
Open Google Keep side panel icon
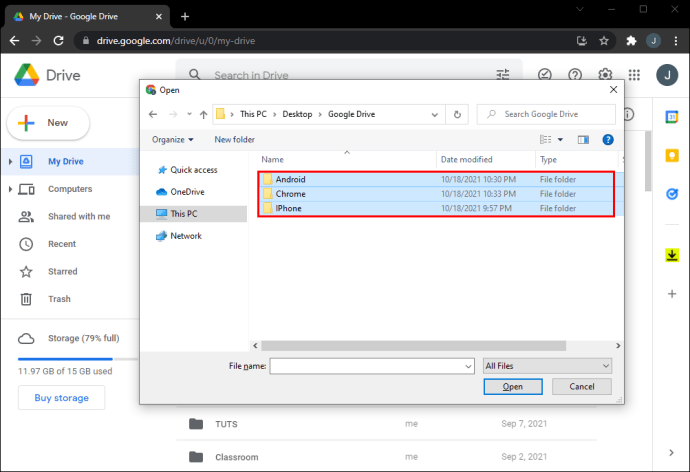pyautogui.click(x=672, y=156)
